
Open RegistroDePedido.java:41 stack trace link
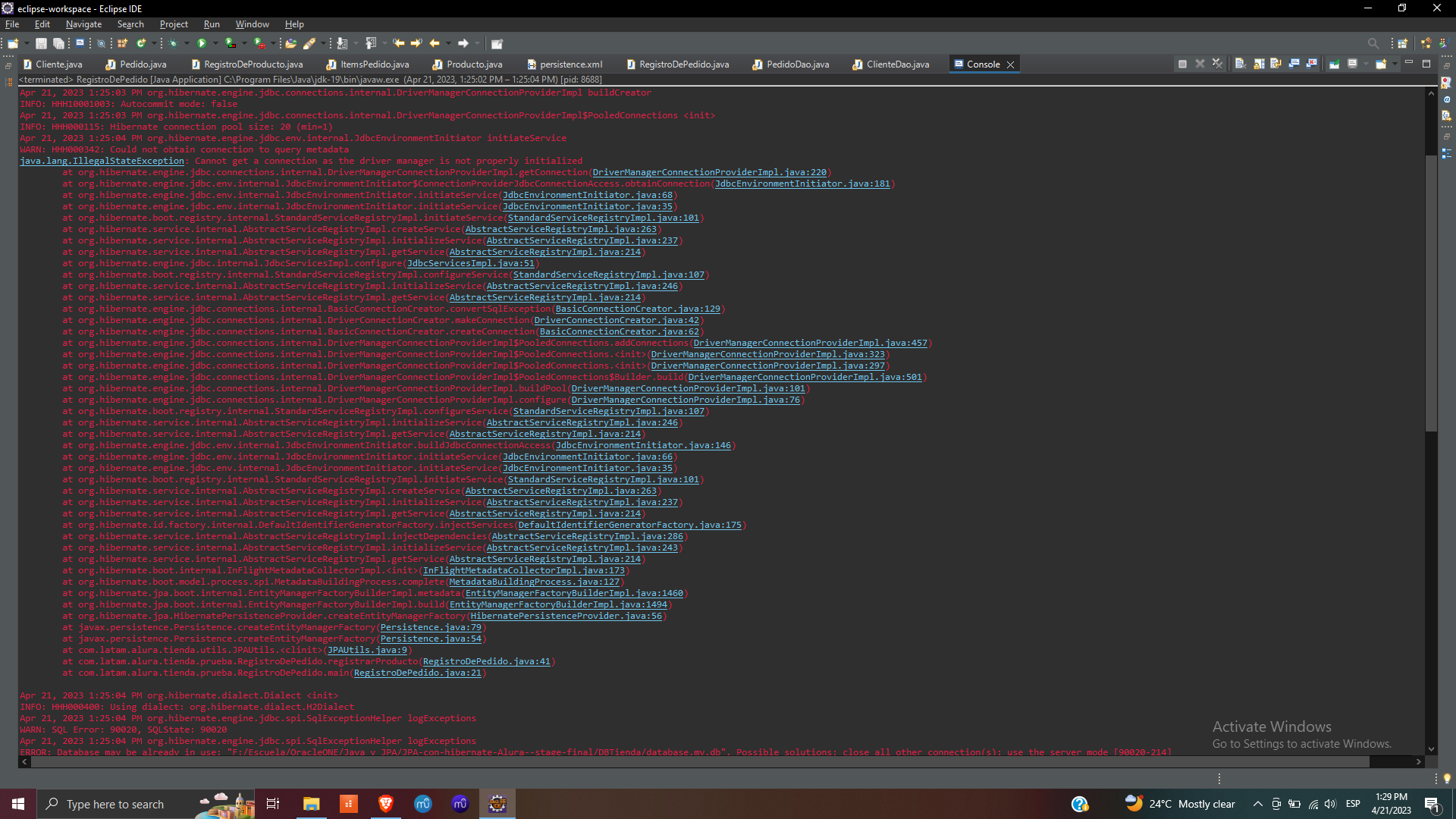[486, 661]
